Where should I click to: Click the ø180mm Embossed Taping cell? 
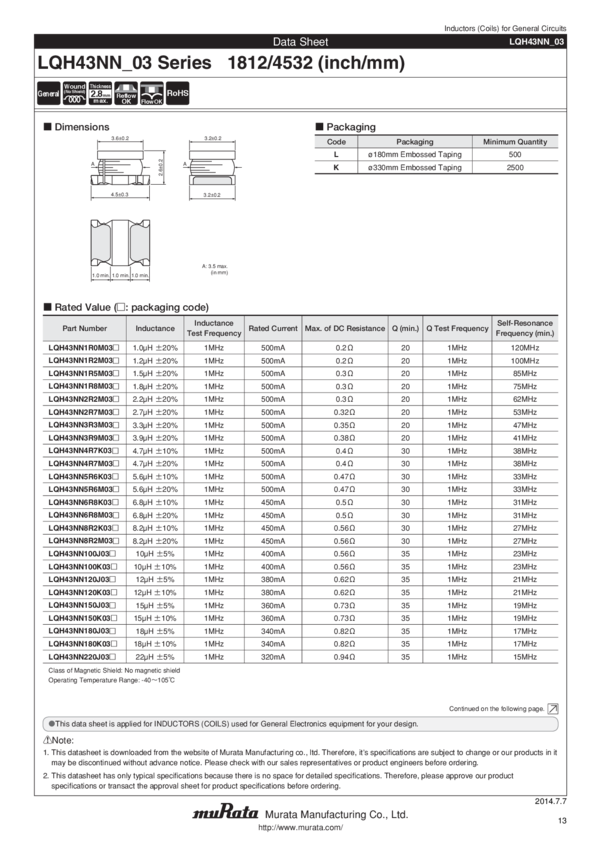tap(415, 154)
